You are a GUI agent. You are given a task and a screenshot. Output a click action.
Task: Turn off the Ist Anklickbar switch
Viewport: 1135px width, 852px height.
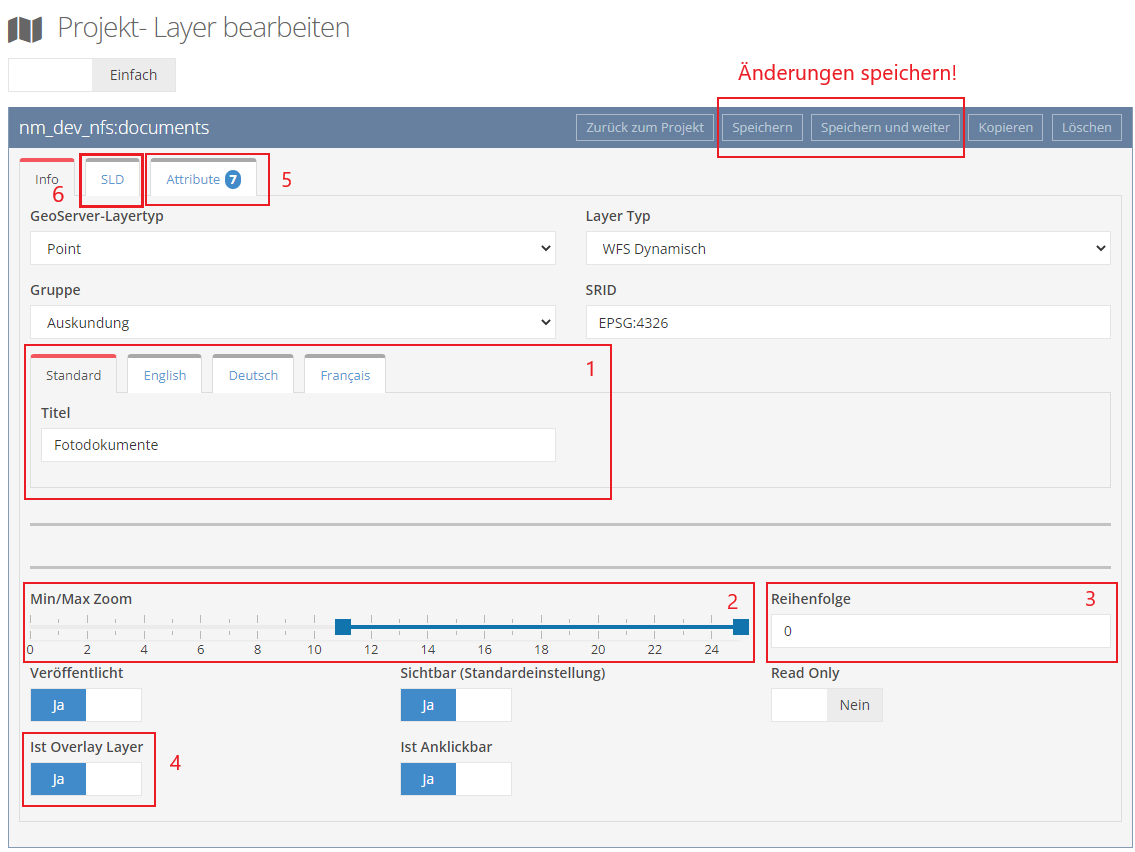pyautogui.click(x=455, y=779)
